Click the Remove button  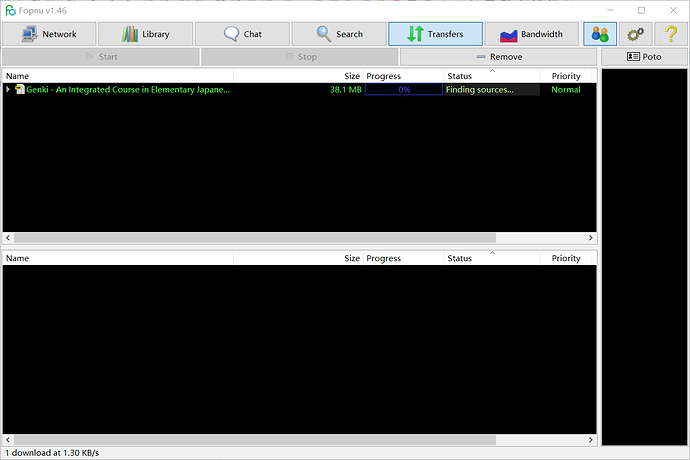[499, 57]
